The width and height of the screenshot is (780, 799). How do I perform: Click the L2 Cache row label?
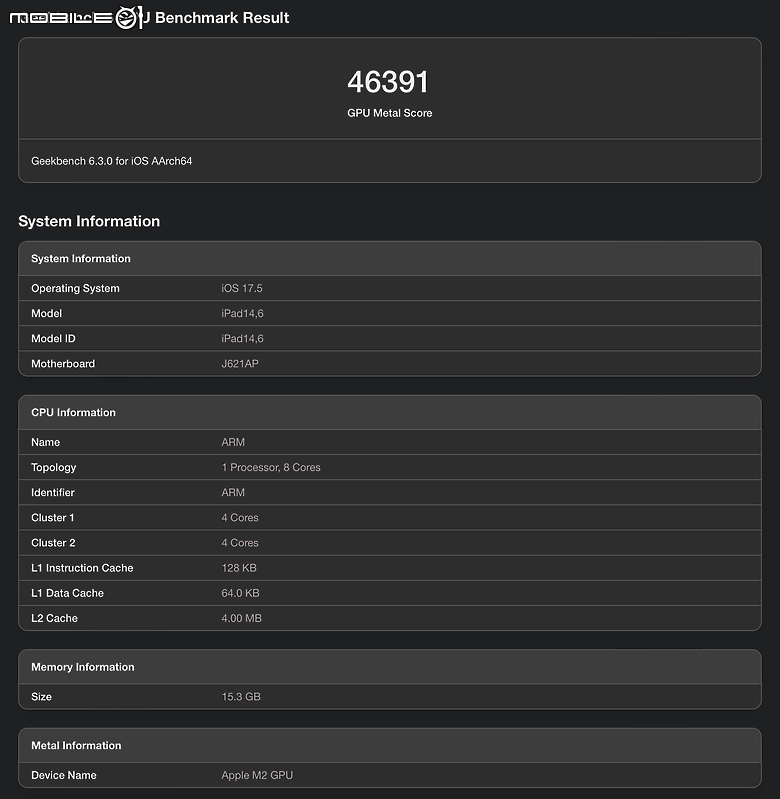click(55, 618)
